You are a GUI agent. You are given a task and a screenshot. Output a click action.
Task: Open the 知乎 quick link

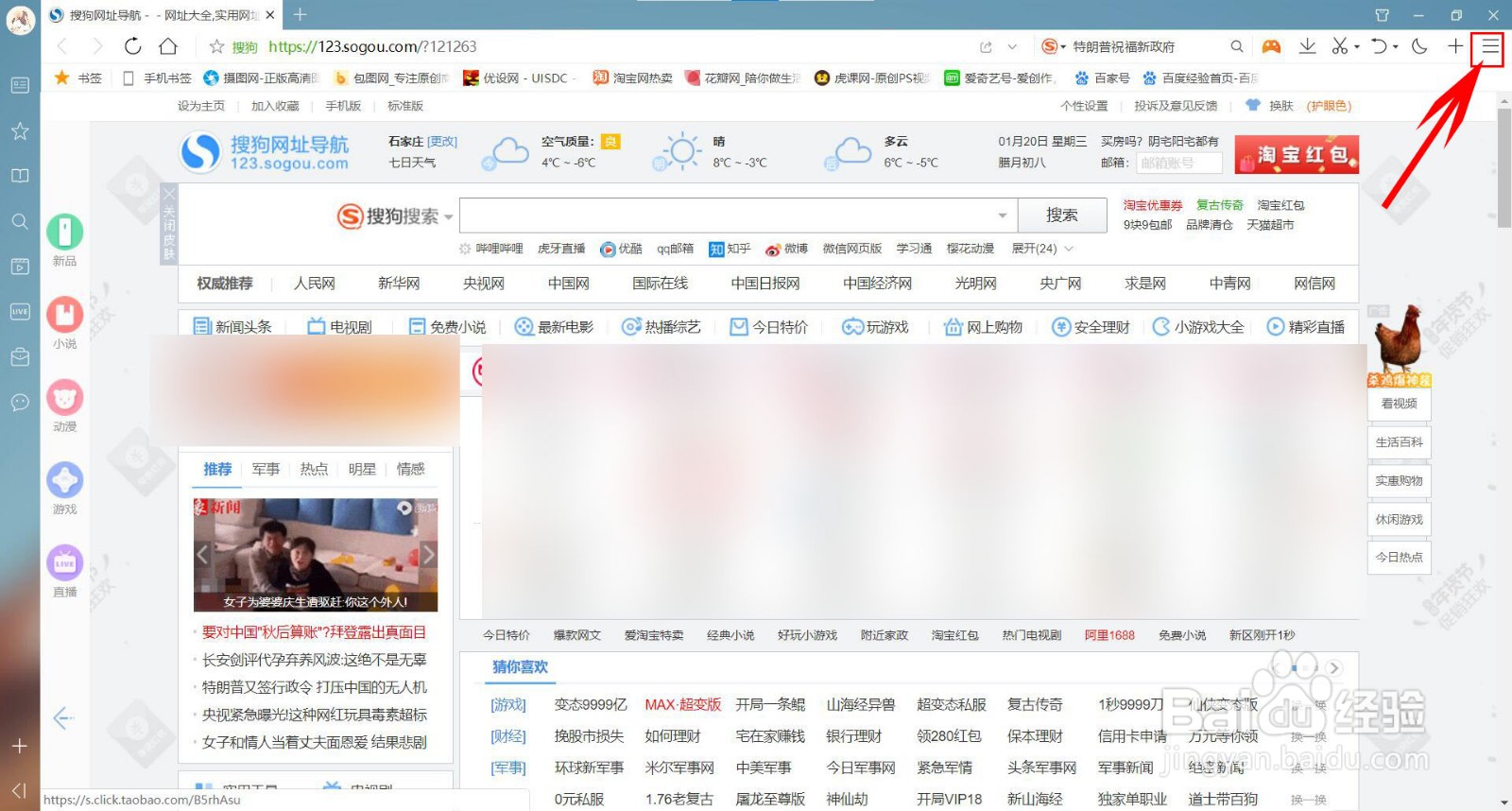[x=730, y=249]
